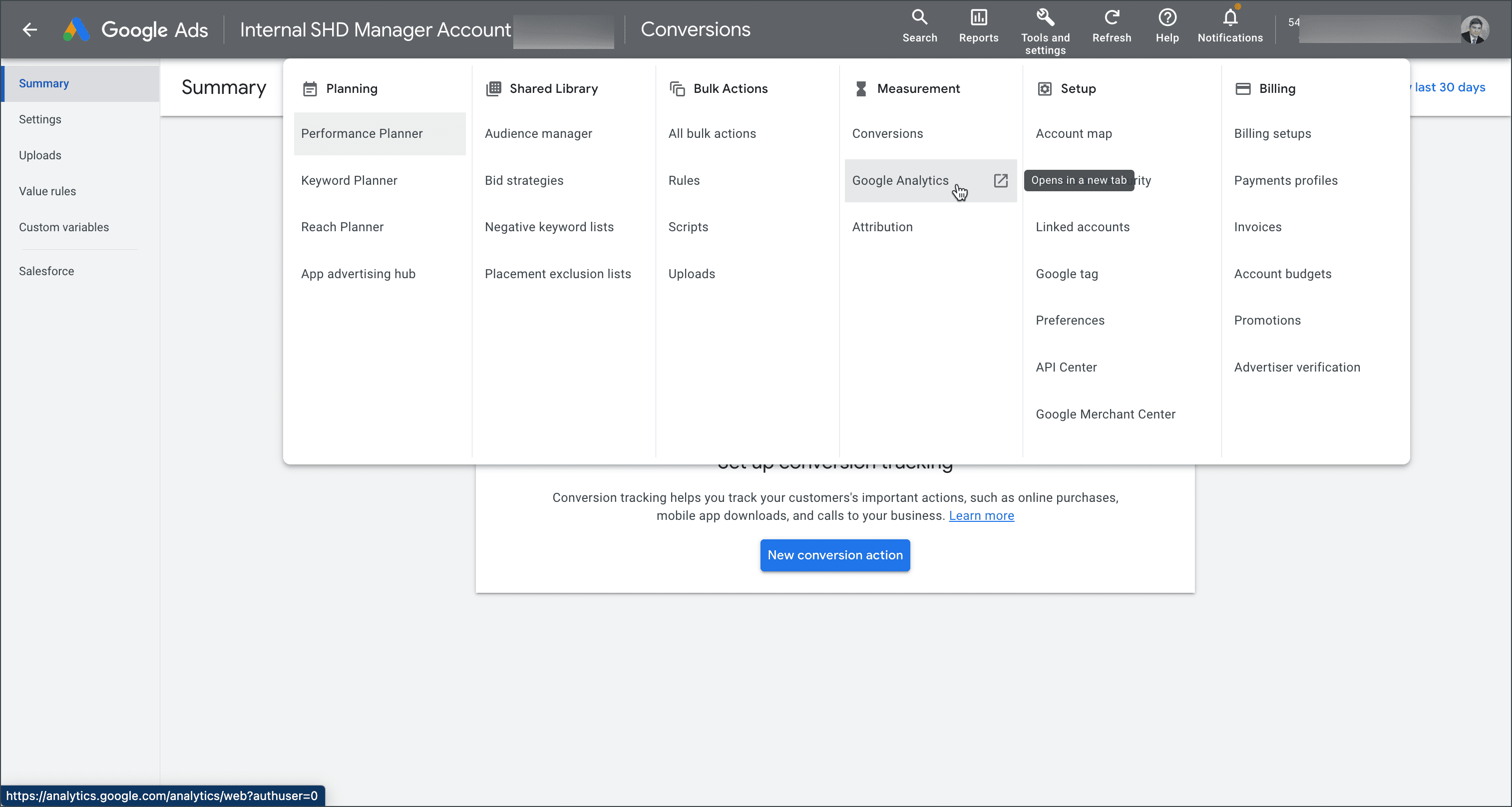
Task: Open Billing setups
Action: 1272,133
